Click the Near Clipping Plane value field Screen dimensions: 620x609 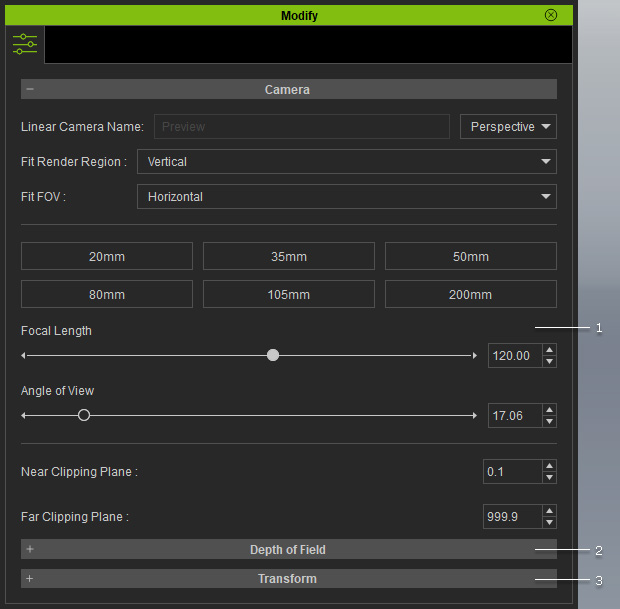pos(512,471)
